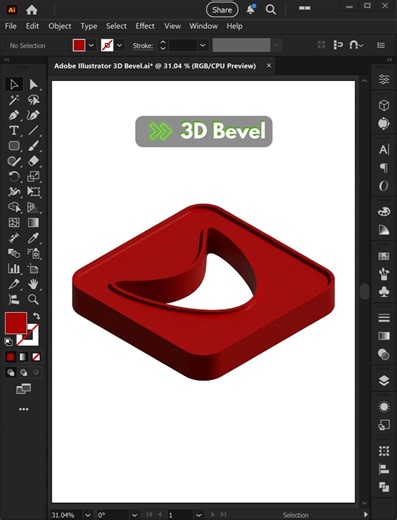This screenshot has width=397, height=520.
Task: Select the Gradient tool
Action: 33,222
